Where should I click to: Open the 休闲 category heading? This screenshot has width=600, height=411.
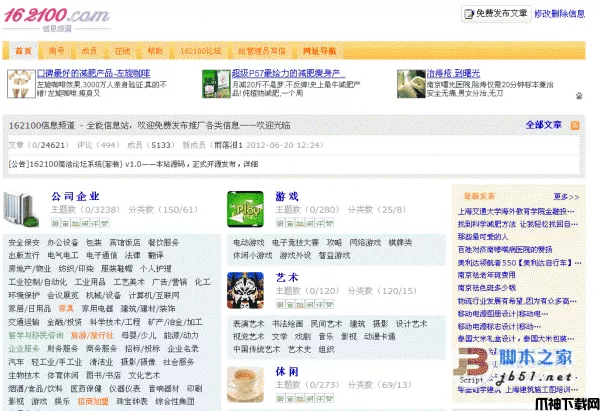287,372
